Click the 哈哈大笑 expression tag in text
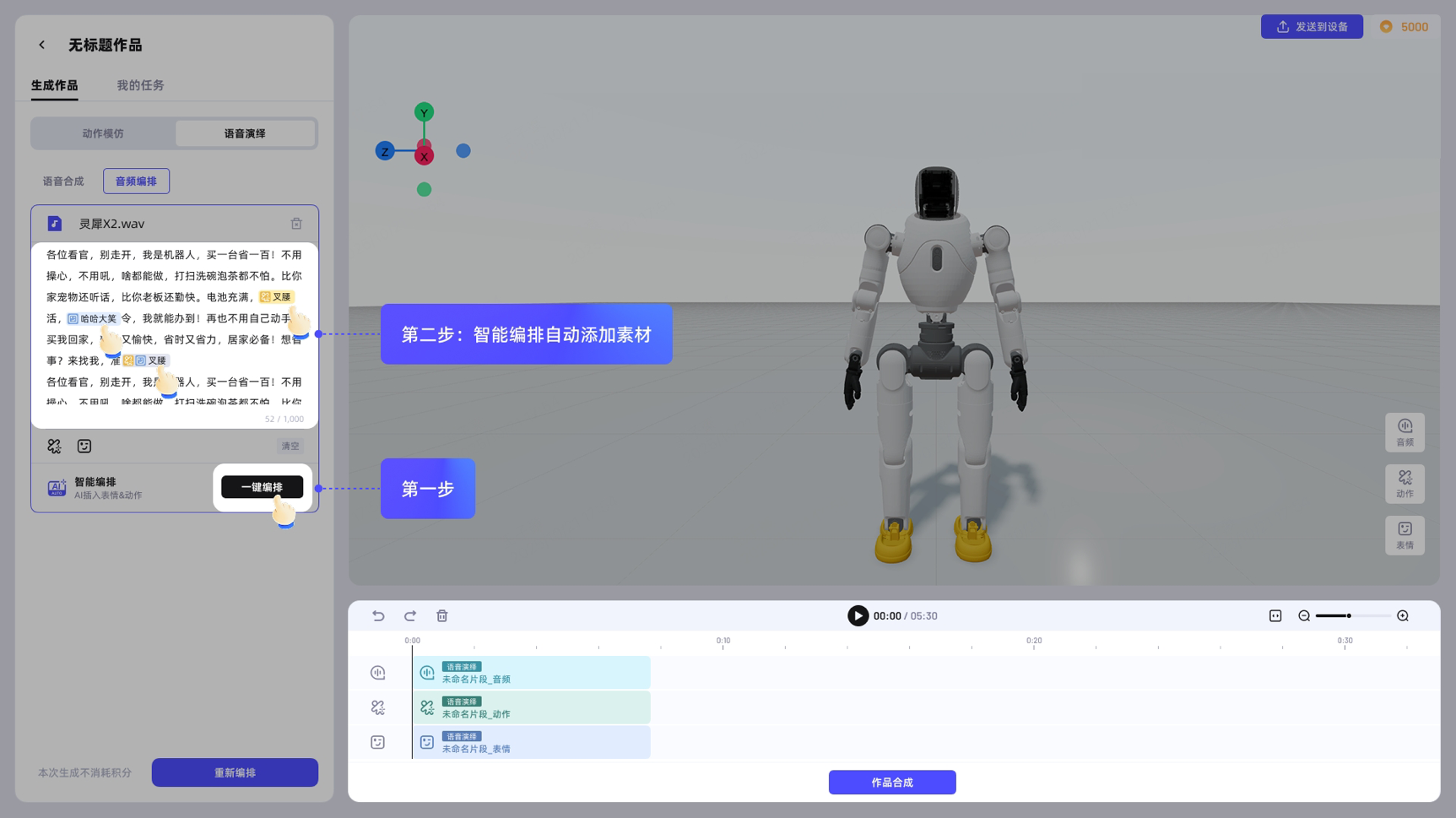The height and width of the screenshot is (818, 1456). click(93, 318)
